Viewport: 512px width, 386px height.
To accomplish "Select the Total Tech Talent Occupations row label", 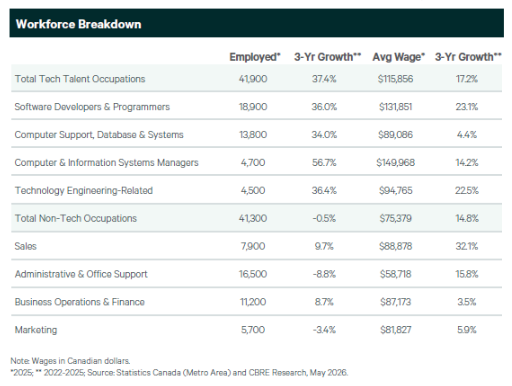I will tap(80, 79).
